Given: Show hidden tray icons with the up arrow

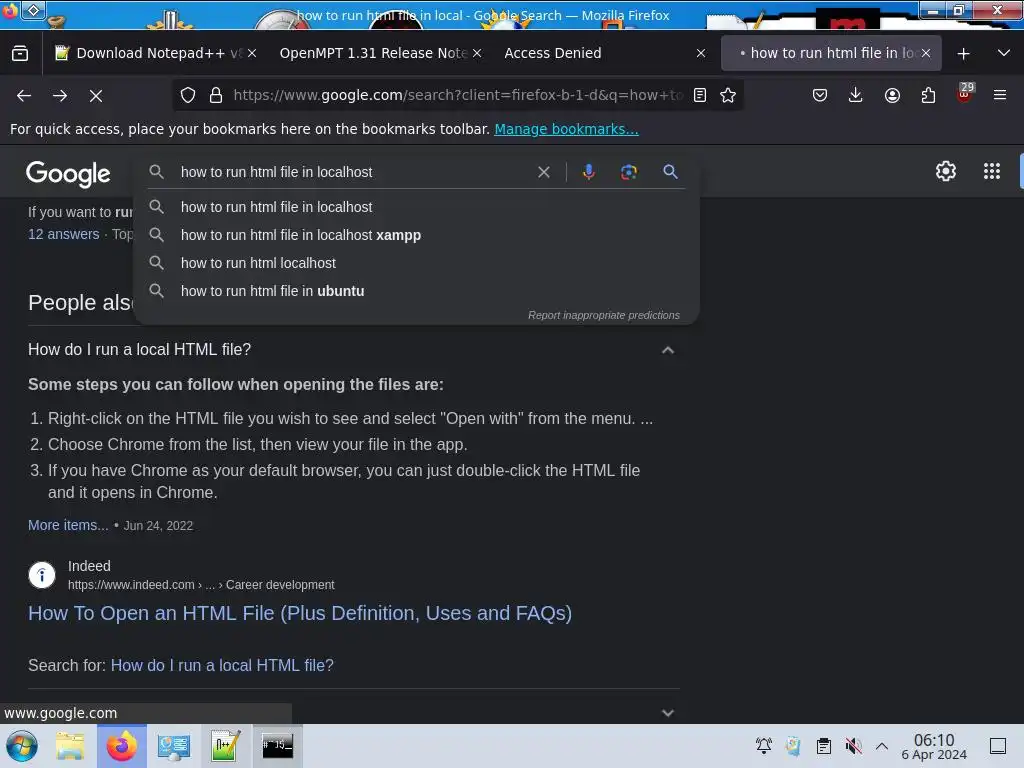Looking at the screenshot, I should (x=882, y=746).
